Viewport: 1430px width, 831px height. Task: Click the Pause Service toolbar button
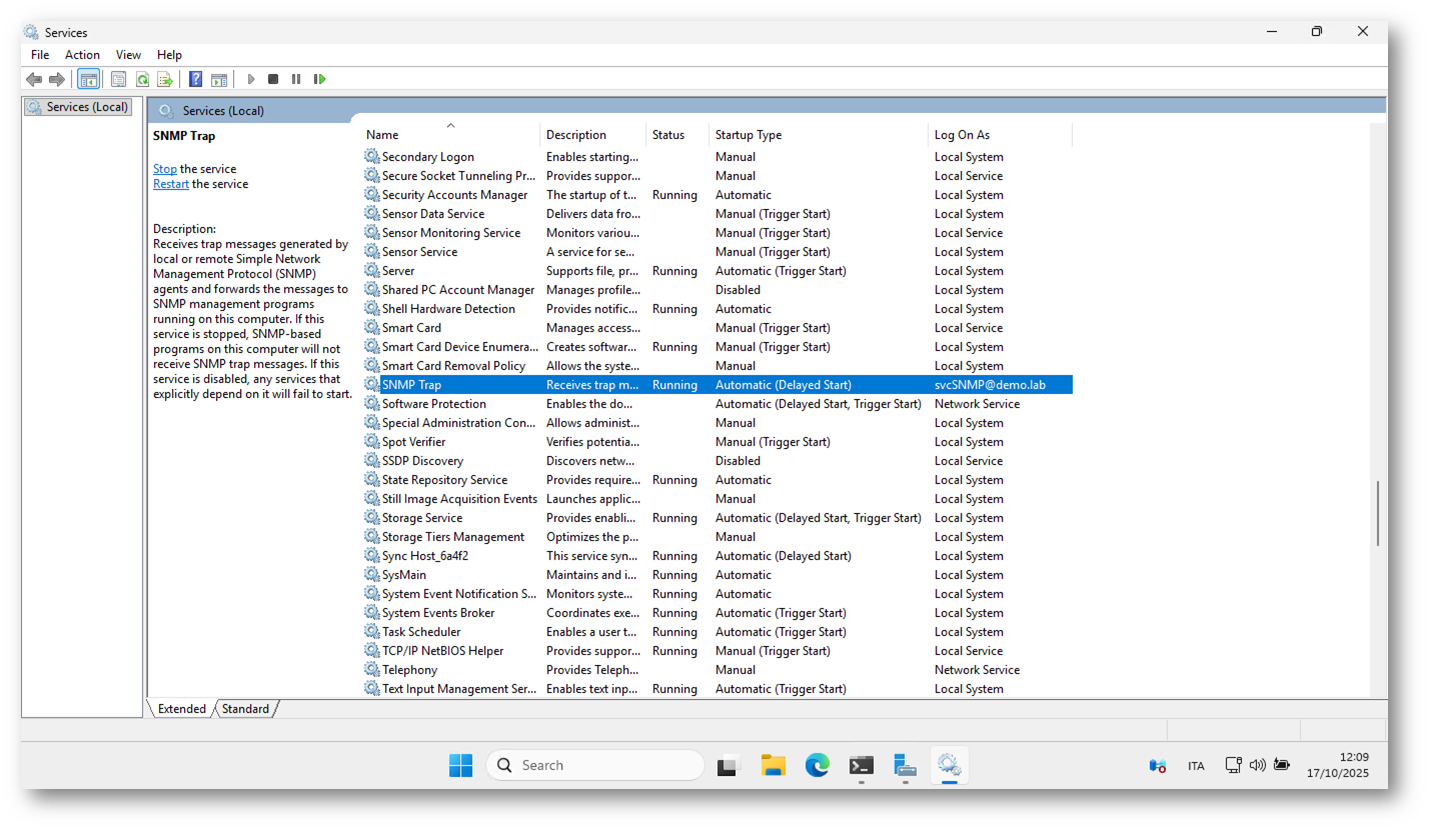pos(296,79)
